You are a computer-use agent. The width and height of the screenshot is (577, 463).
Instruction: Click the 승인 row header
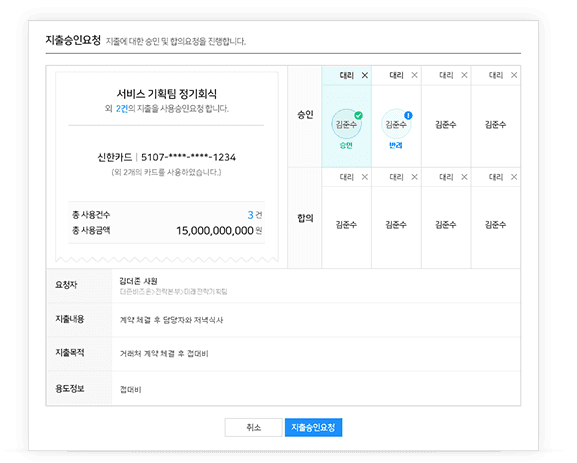[305, 115]
